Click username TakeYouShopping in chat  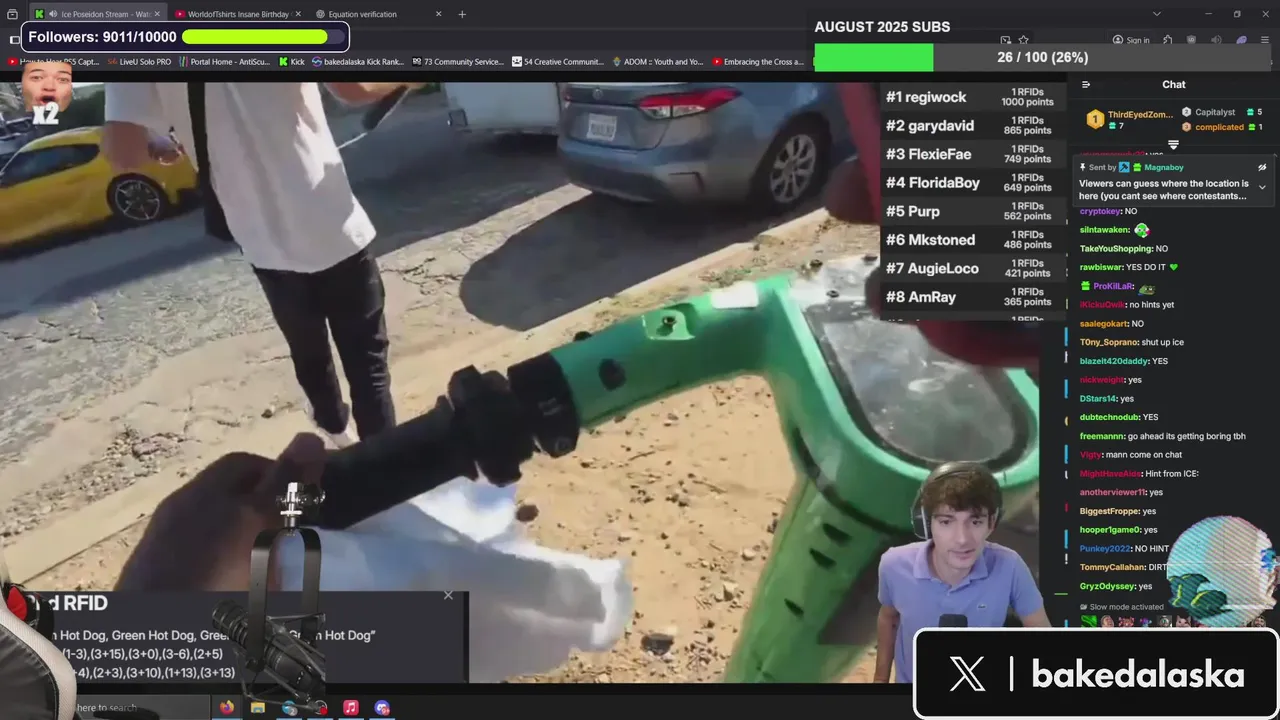tap(1116, 249)
